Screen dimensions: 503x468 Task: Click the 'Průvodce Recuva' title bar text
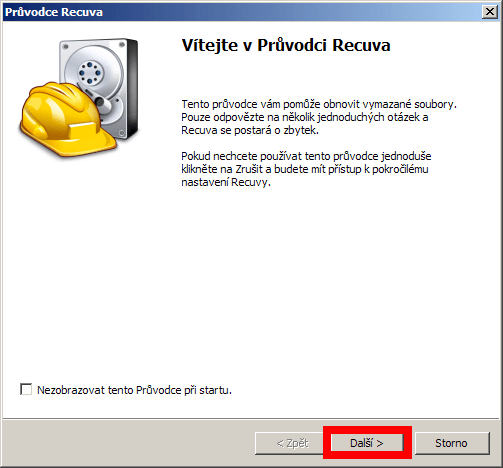click(54, 12)
